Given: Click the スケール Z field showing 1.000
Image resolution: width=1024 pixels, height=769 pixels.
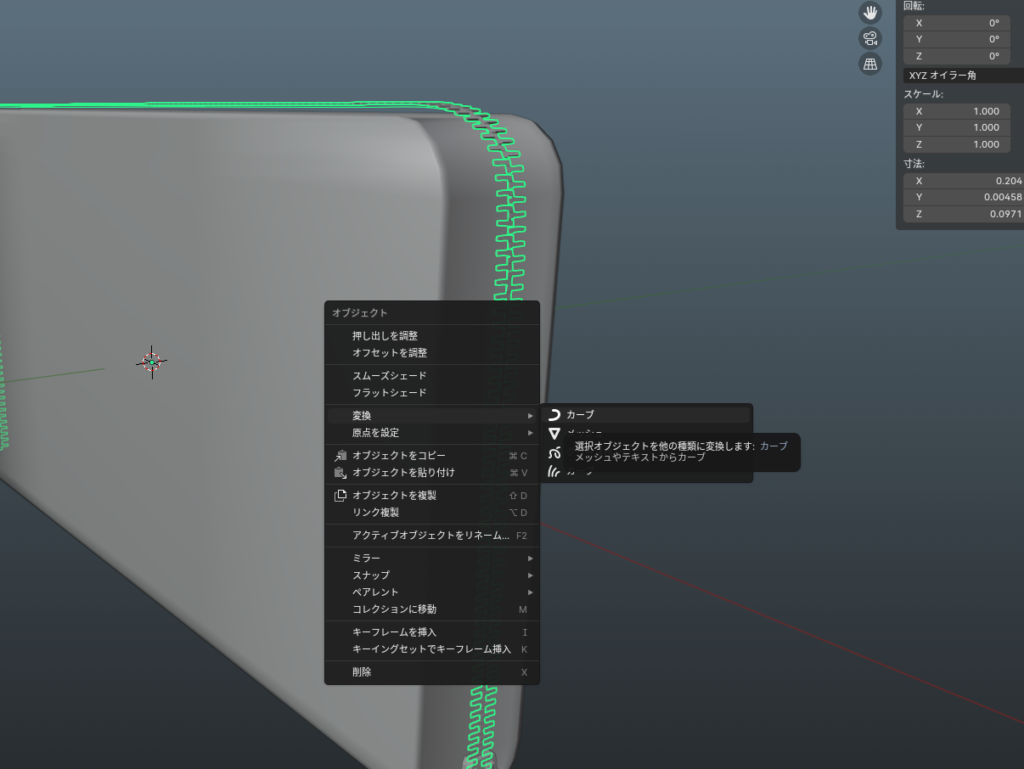Looking at the screenshot, I should coord(957,144).
